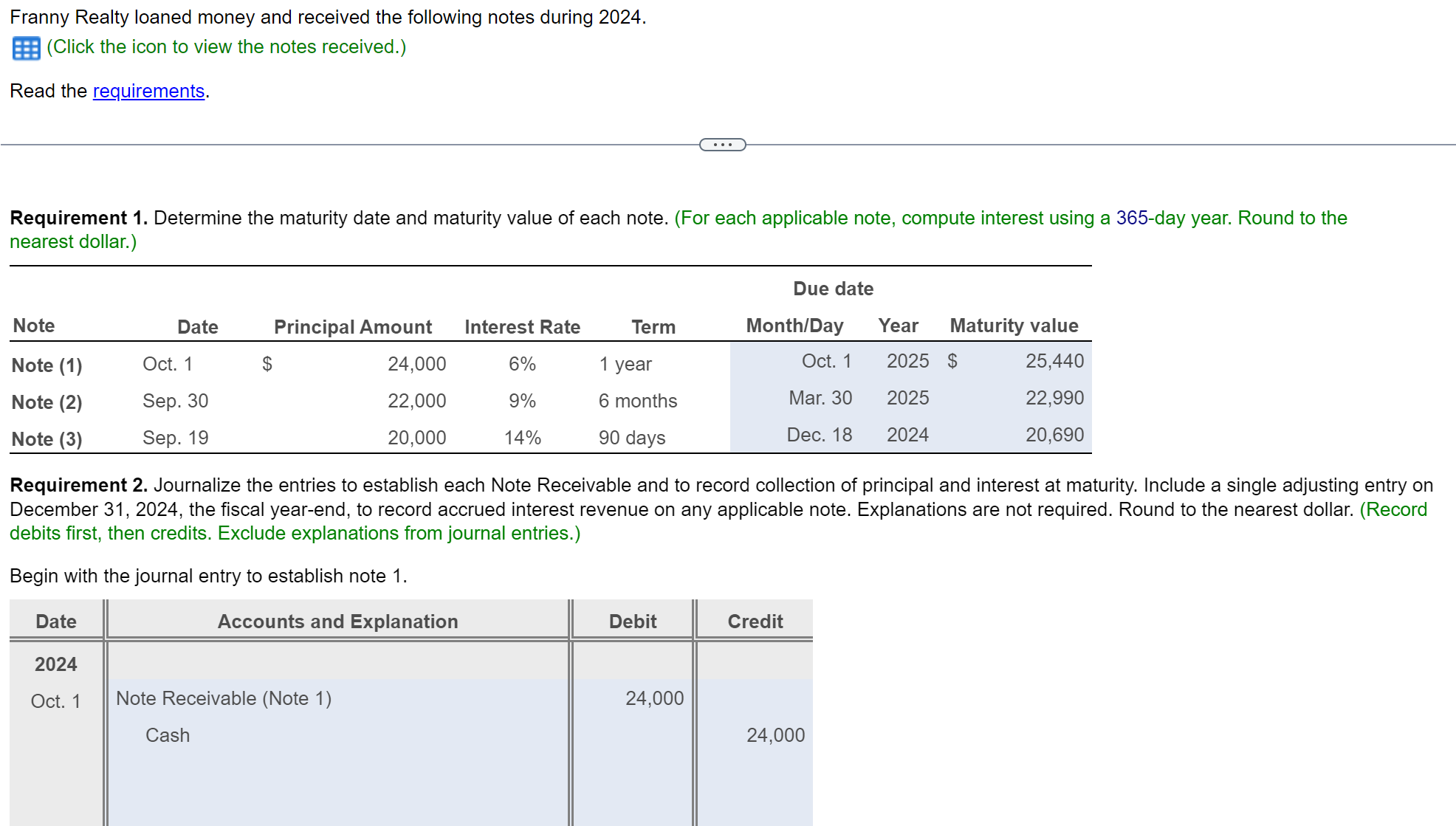Click the Cash account line in journal entry
1456x826 pixels.
(168, 735)
